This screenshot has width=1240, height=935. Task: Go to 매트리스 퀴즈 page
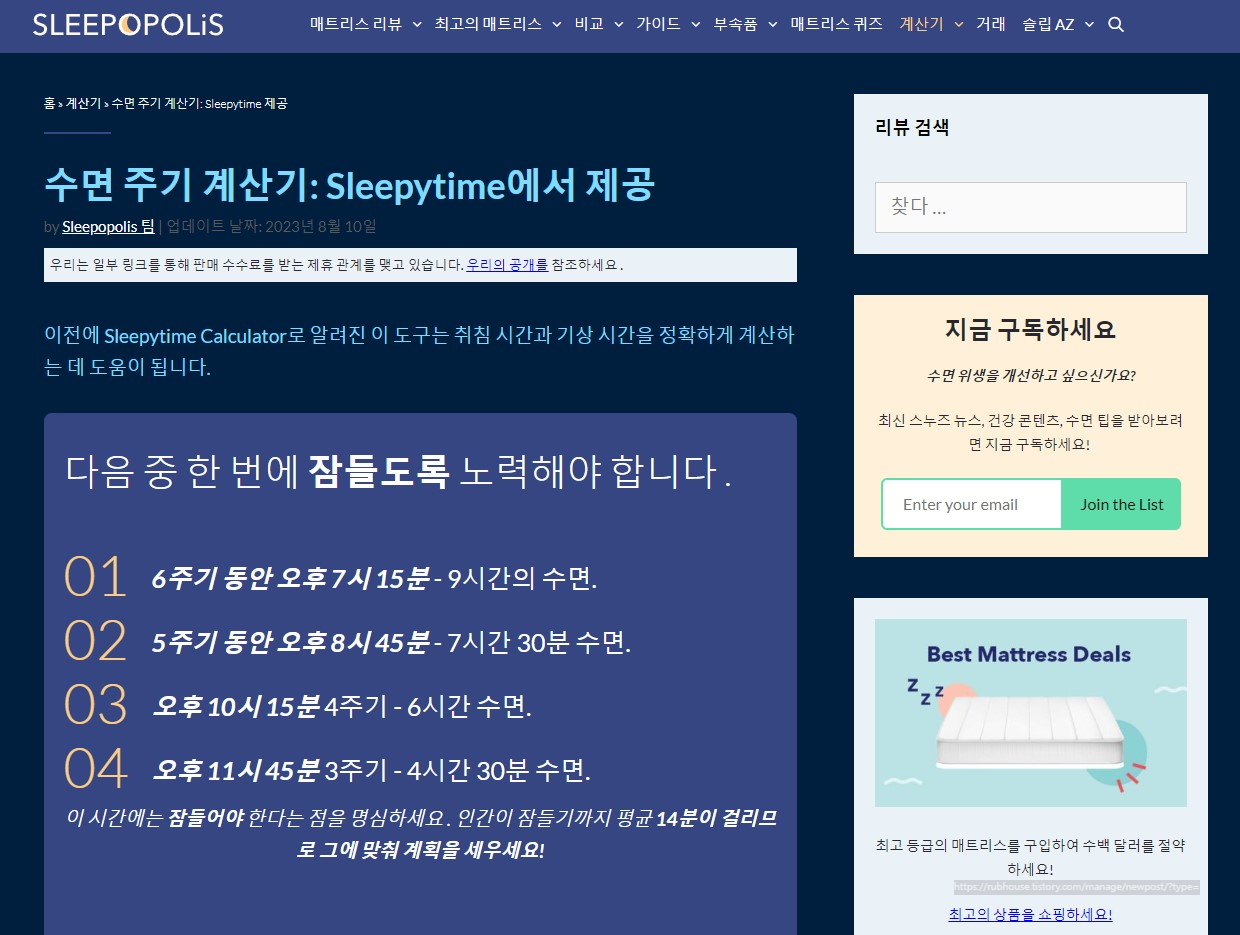[836, 25]
